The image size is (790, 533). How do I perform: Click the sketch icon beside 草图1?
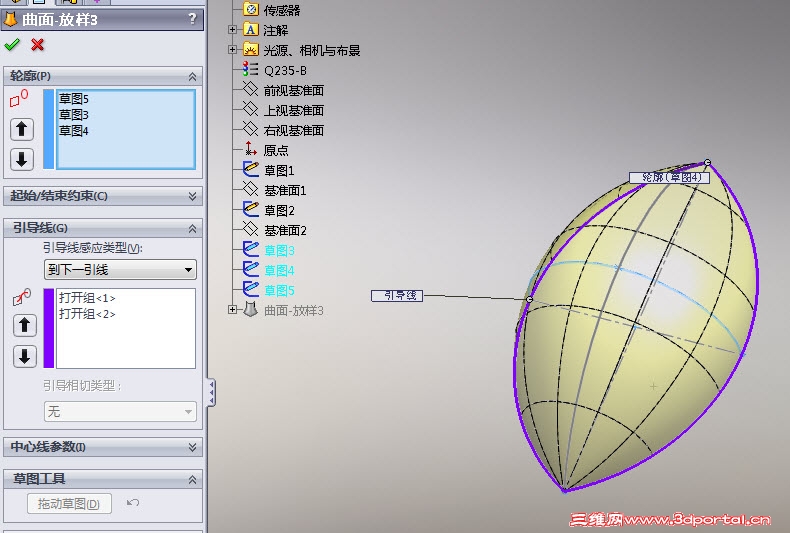(250, 169)
